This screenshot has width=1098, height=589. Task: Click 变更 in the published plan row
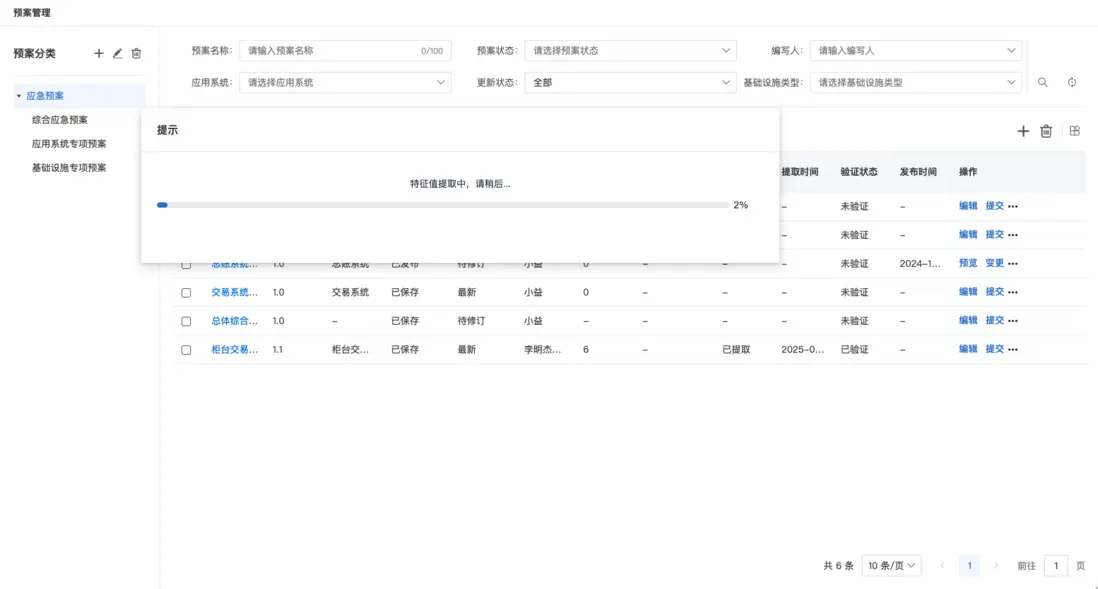994,263
